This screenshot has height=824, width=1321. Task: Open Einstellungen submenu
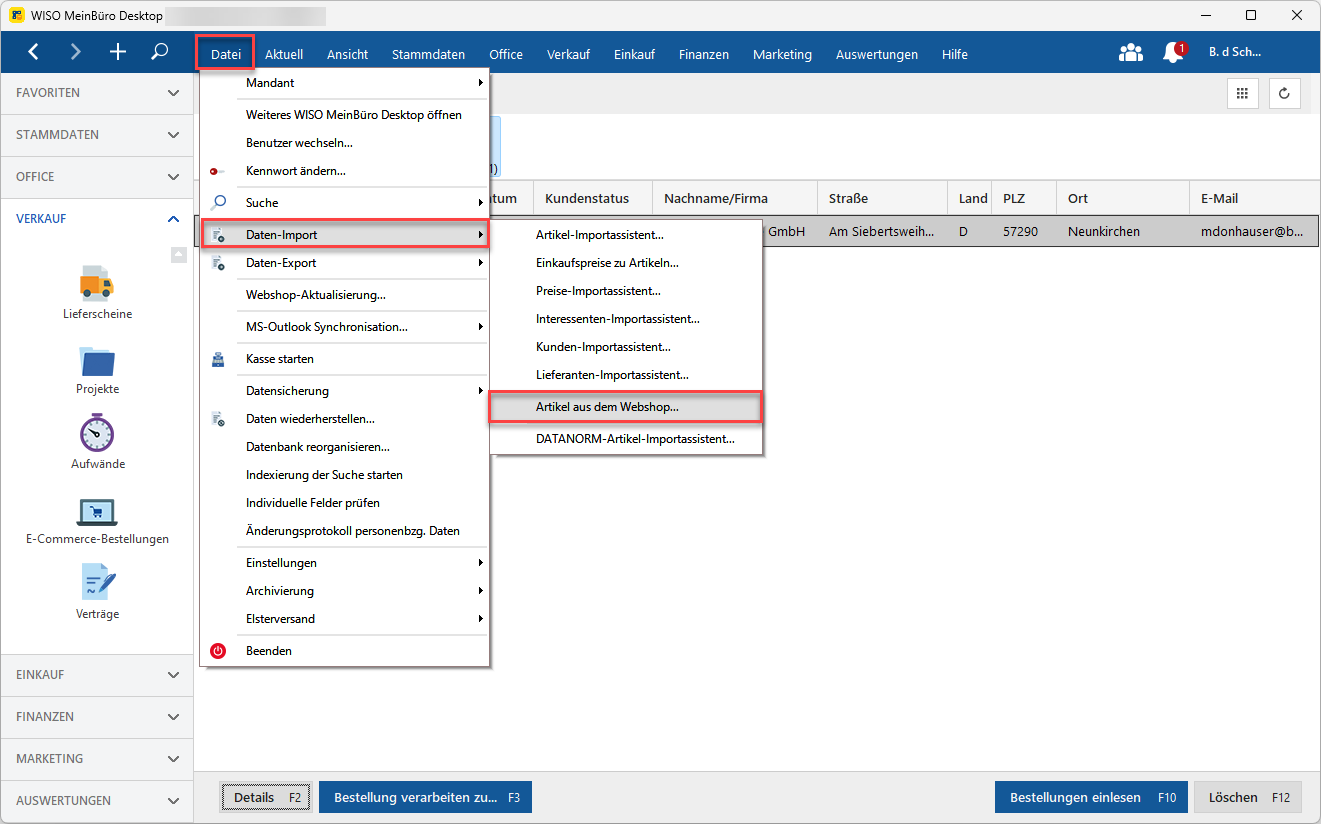[x=345, y=563]
